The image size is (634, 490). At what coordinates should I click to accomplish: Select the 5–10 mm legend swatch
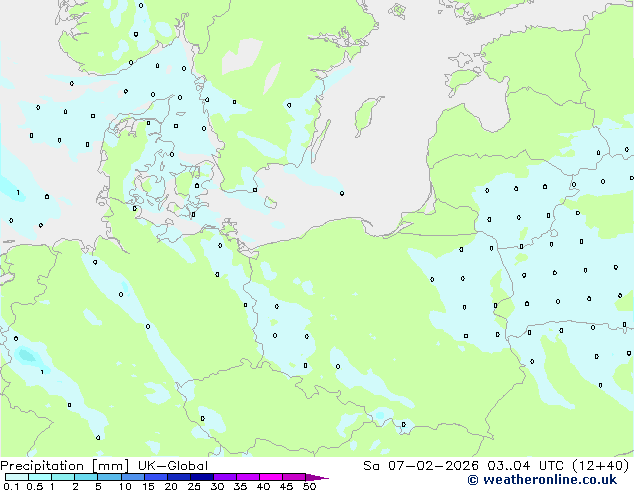[x=110, y=477]
